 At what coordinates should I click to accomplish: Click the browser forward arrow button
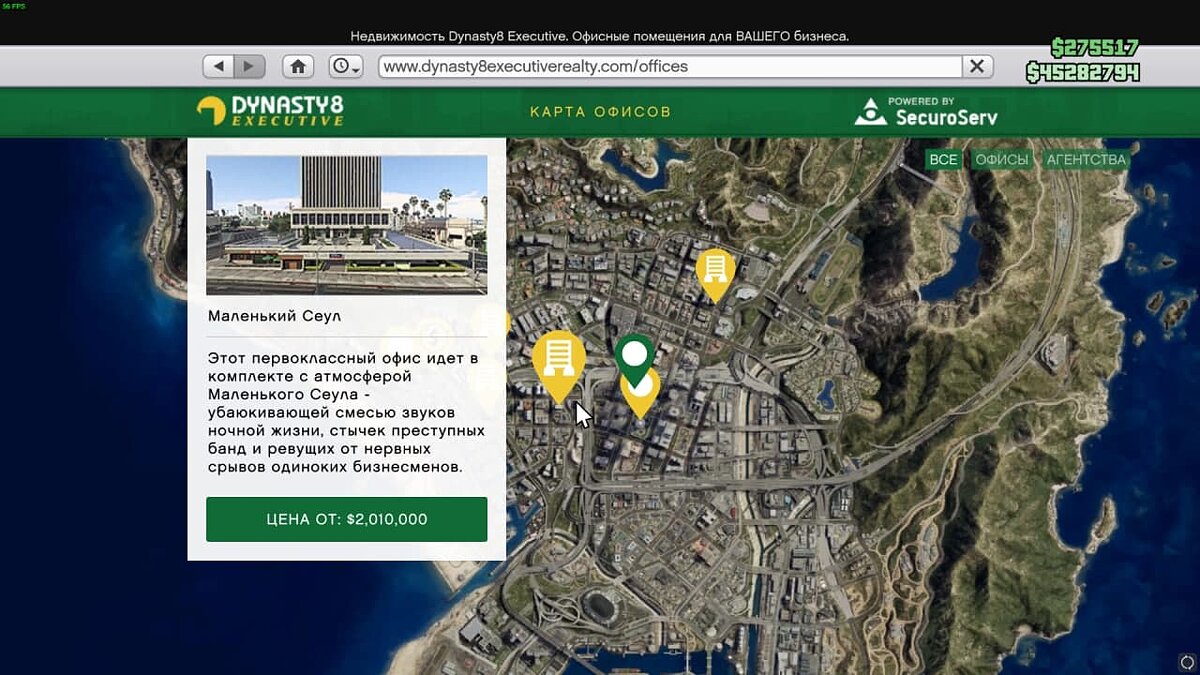coord(248,66)
